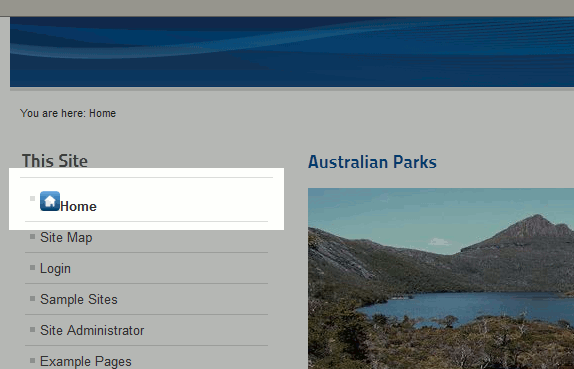
Task: Click Example Pages in the sidebar
Action: 86,361
